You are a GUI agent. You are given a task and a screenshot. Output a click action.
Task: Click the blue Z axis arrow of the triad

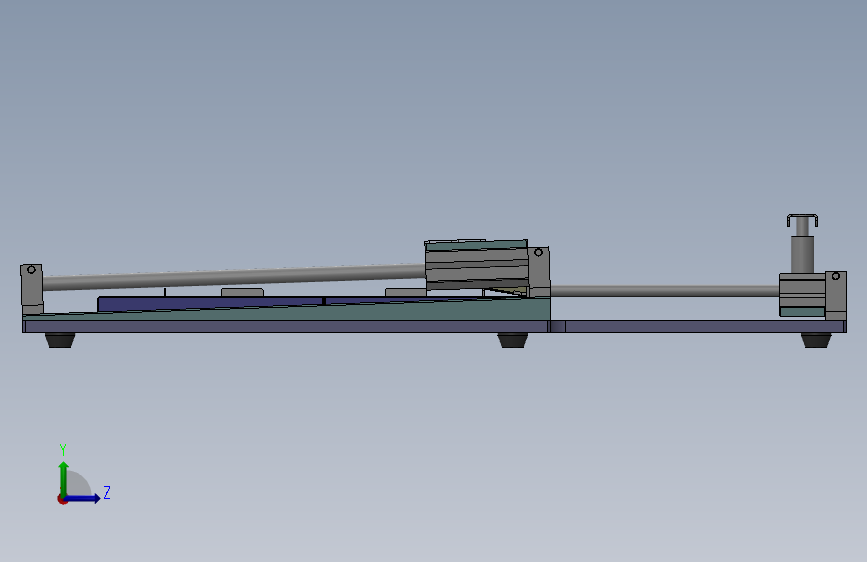(x=83, y=499)
